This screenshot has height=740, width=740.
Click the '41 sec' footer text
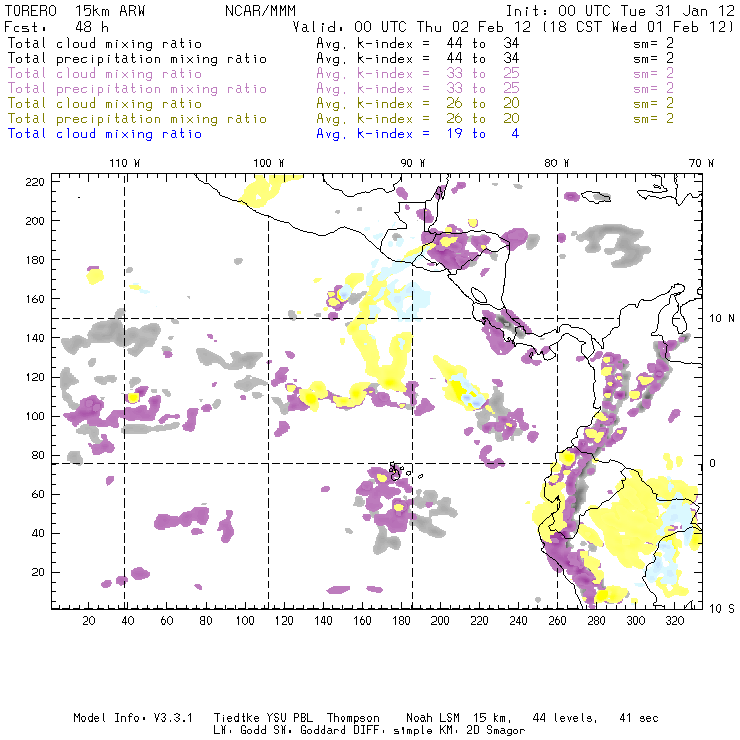coord(639,718)
